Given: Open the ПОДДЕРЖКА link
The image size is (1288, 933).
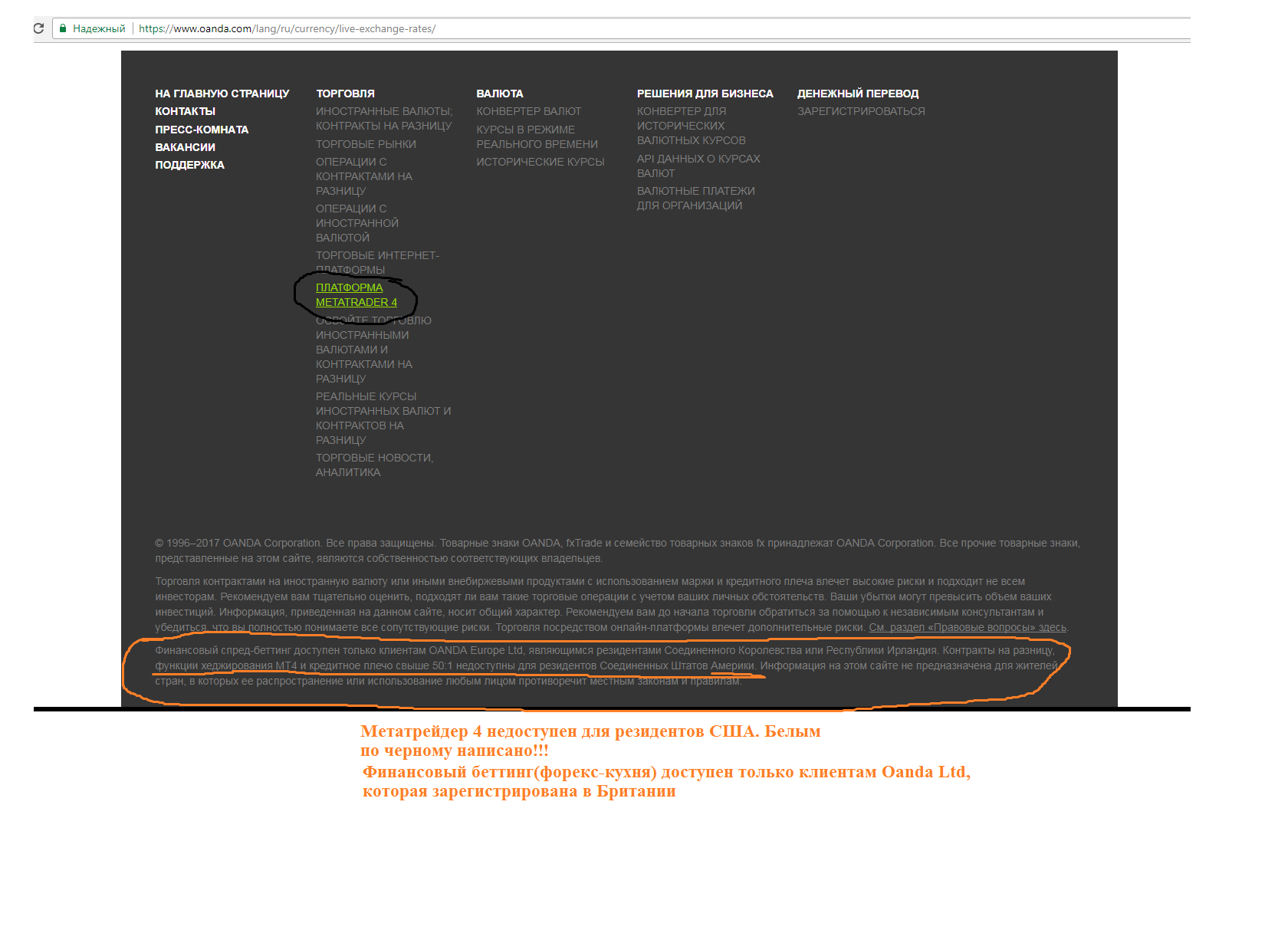Looking at the screenshot, I should pos(190,165).
